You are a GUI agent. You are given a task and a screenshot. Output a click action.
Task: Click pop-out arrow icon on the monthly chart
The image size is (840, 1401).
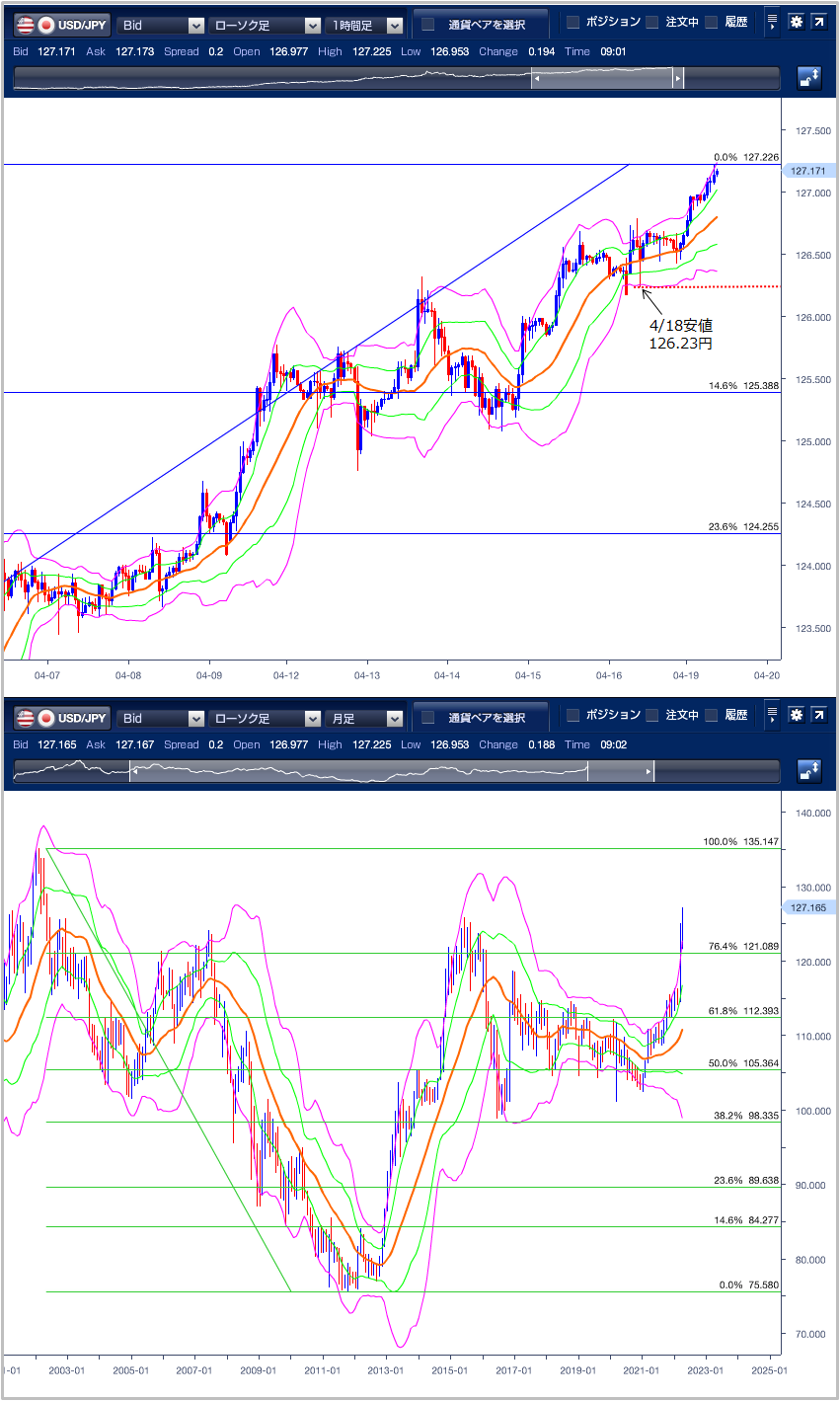[x=818, y=717]
